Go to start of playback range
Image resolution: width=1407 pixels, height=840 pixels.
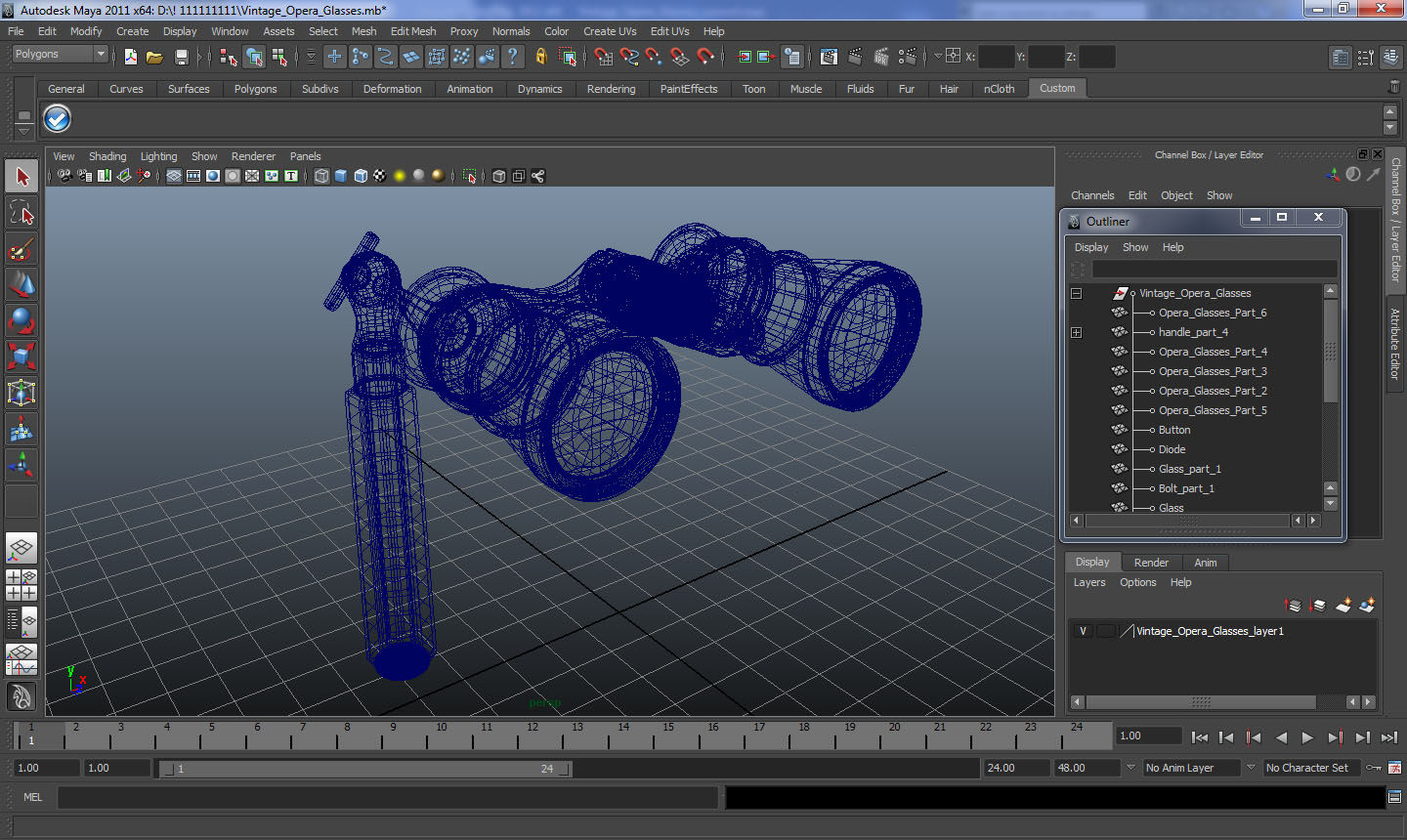[1200, 737]
